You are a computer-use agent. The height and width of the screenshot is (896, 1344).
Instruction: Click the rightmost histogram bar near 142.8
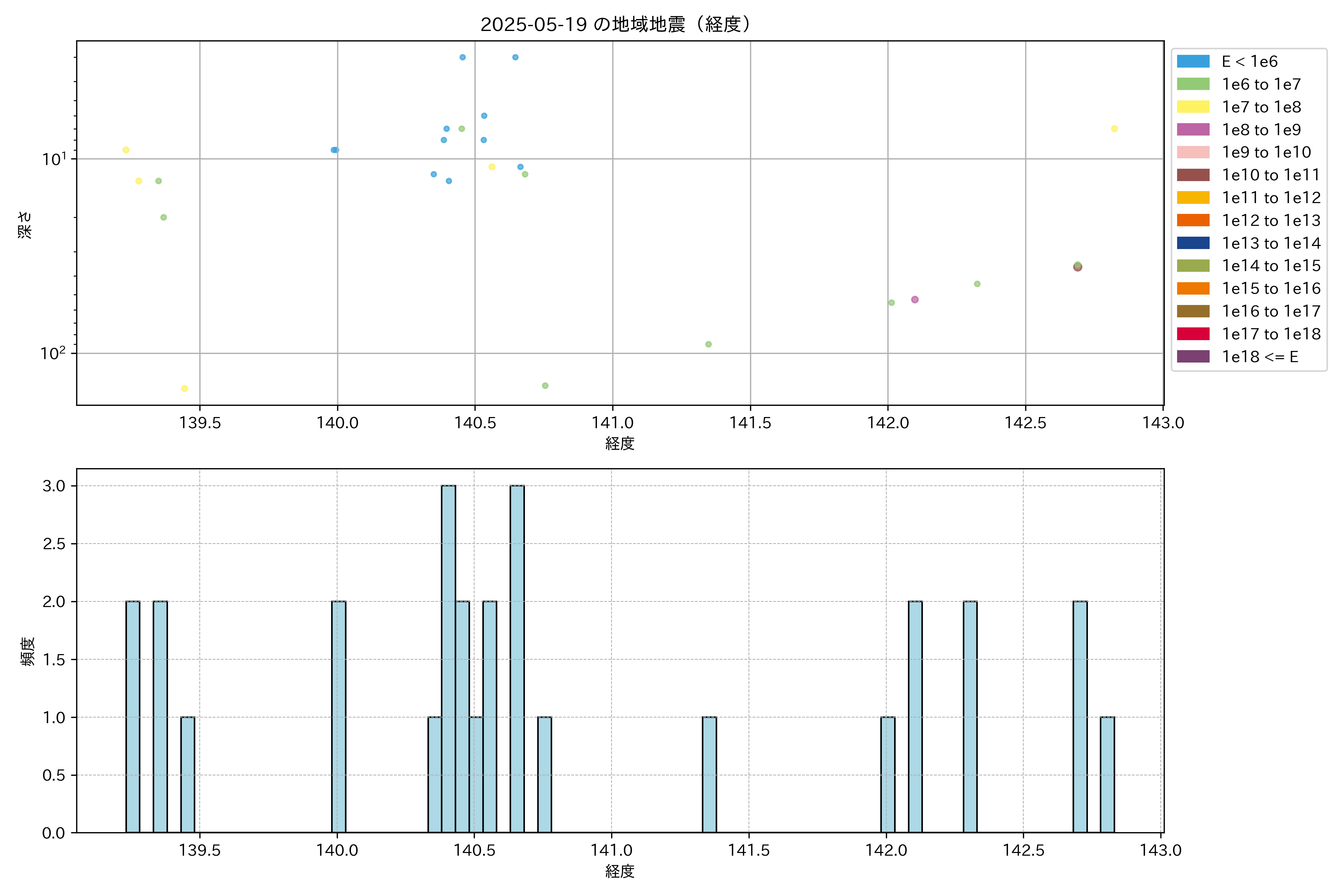(1107, 774)
